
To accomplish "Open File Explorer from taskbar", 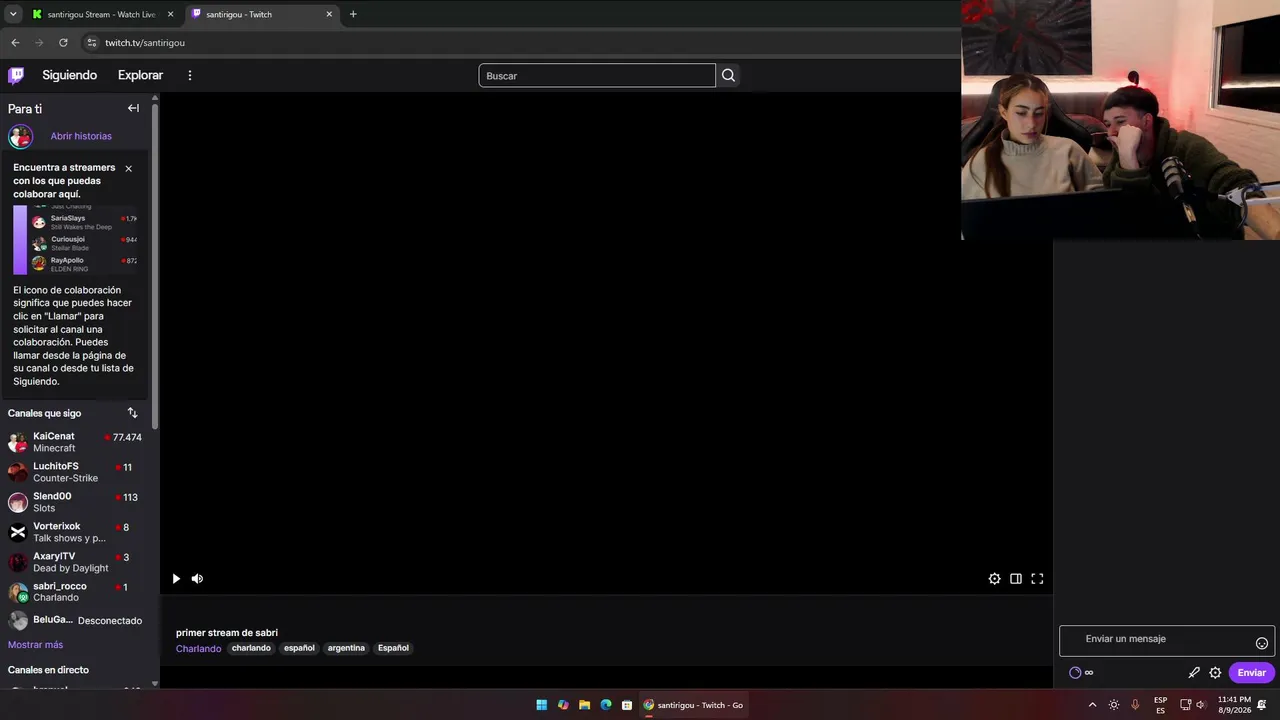I will coord(584,705).
